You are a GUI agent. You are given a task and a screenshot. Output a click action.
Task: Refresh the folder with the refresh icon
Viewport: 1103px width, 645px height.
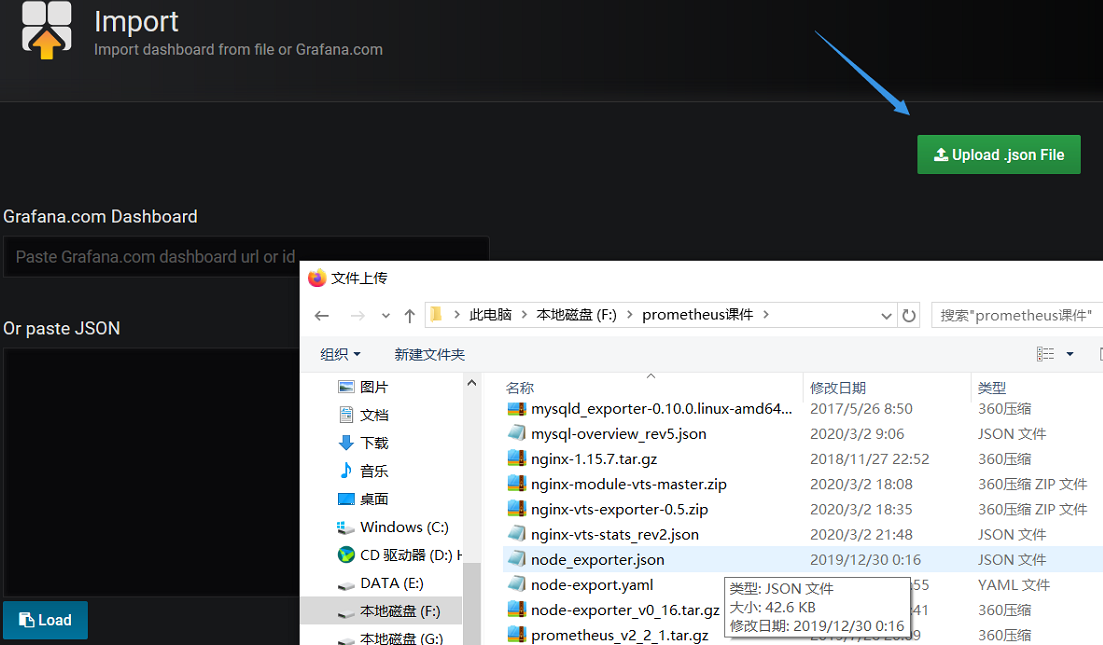(909, 315)
